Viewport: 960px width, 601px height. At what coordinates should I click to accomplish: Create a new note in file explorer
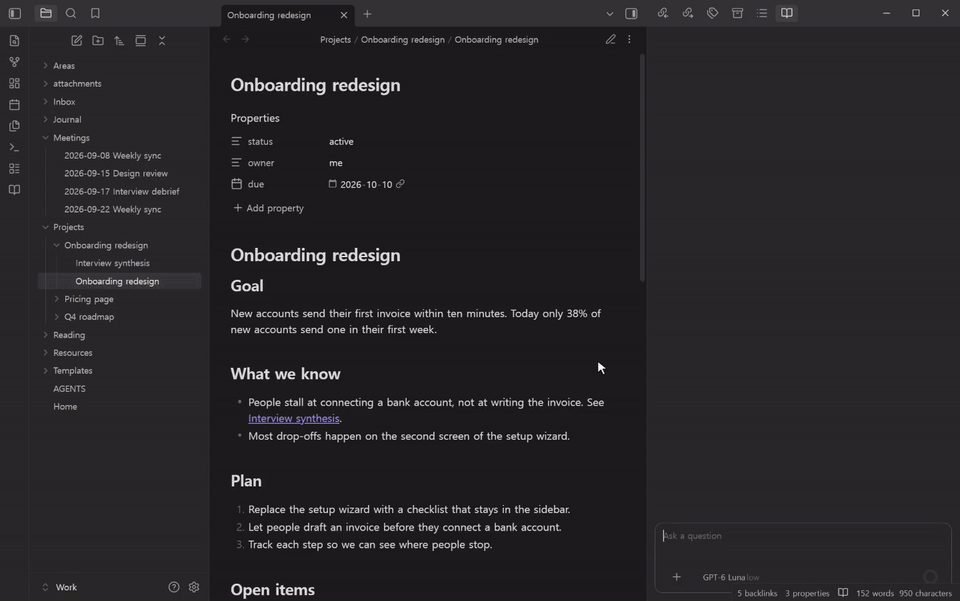[x=77, y=40]
